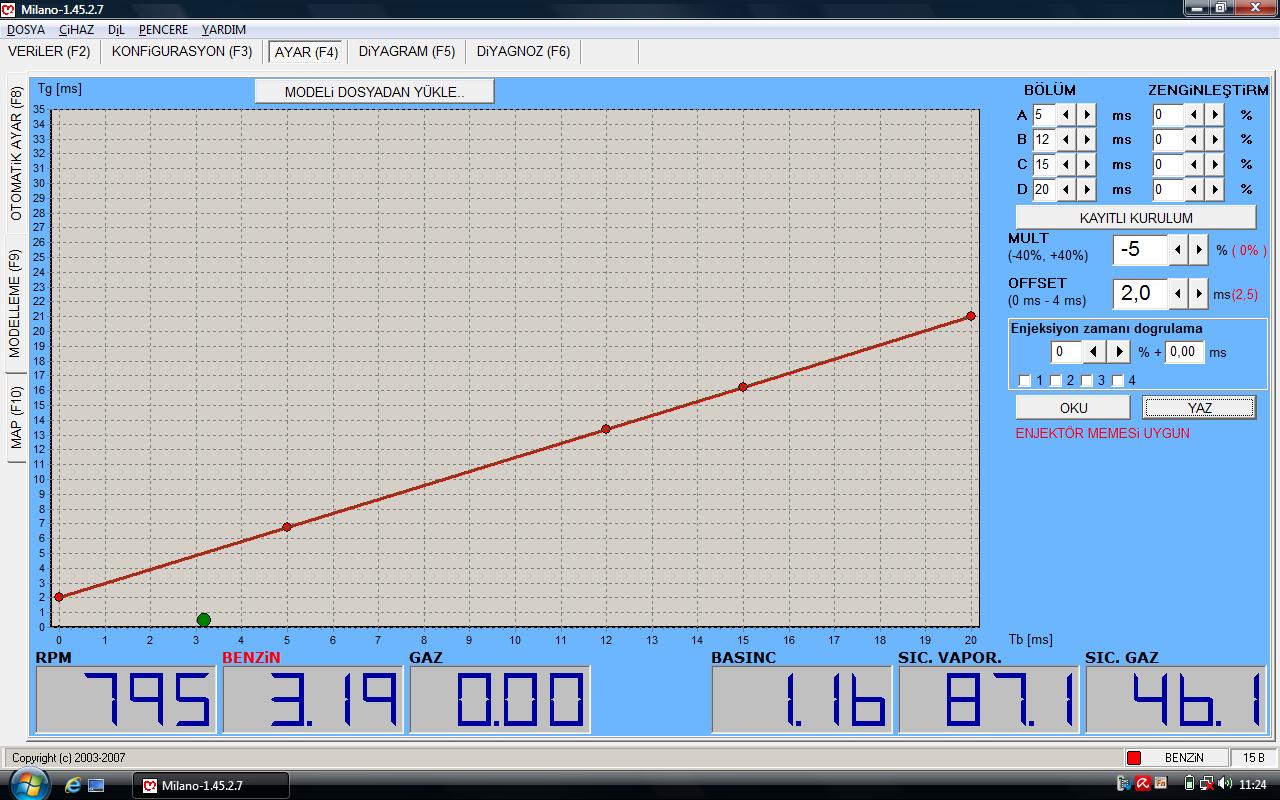Click KAYITLI KURULUM button

(x=1136, y=217)
